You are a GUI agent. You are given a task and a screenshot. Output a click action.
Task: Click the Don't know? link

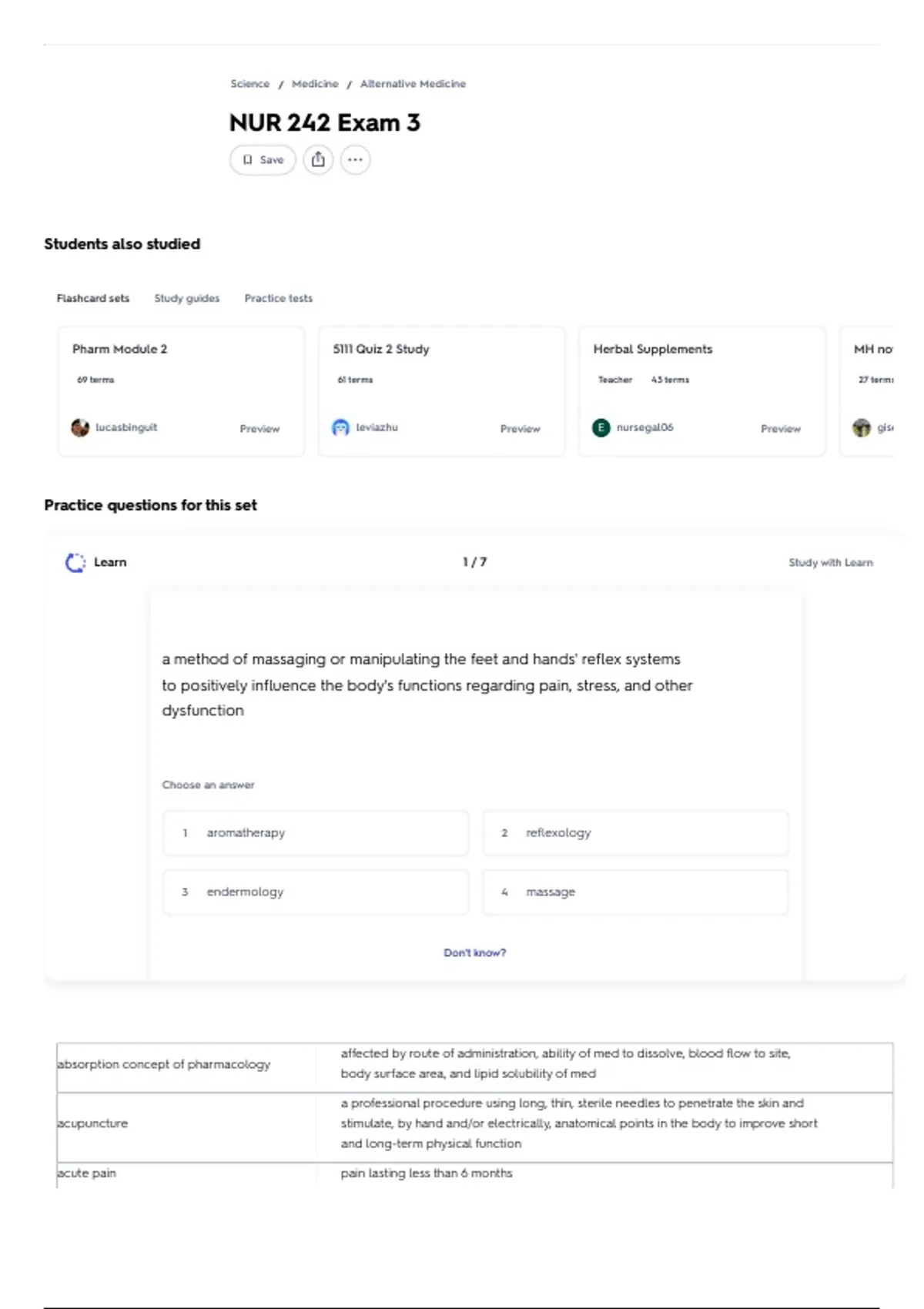475,952
